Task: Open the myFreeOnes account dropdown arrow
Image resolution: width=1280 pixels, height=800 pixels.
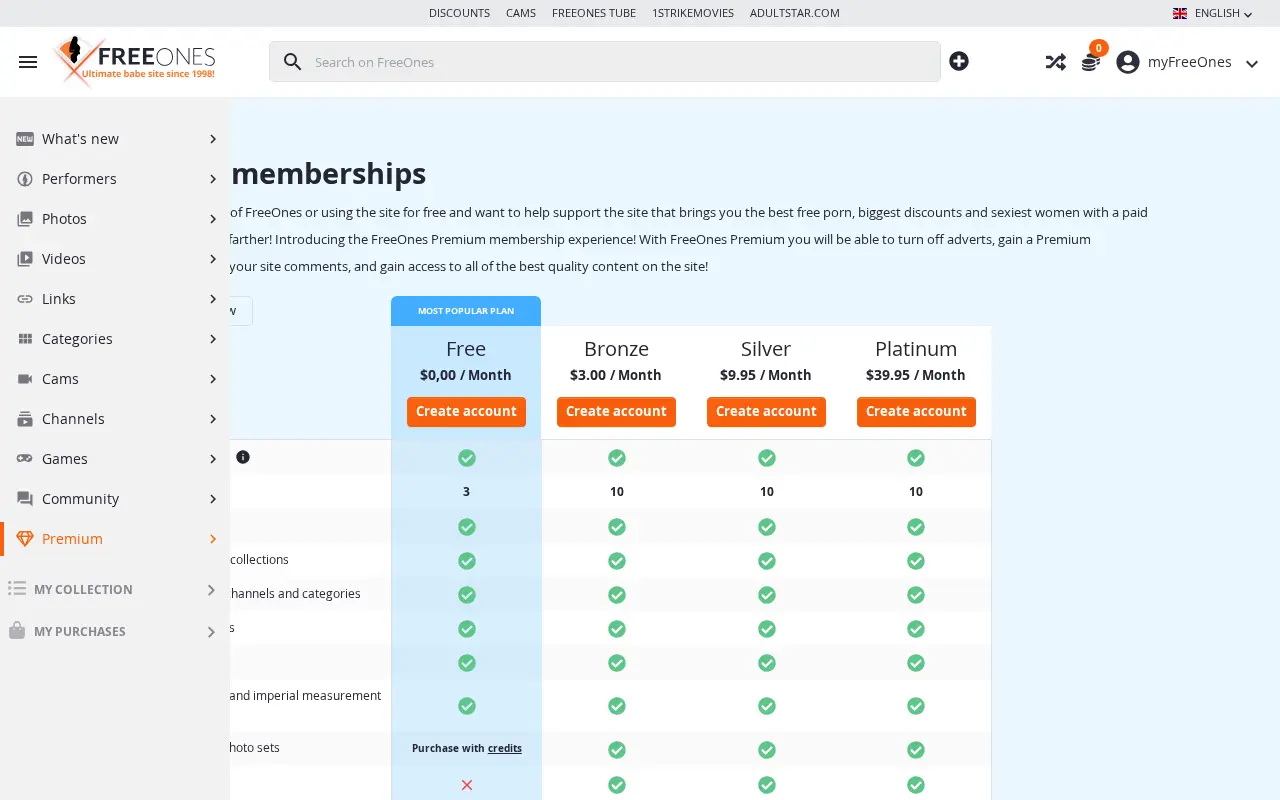Action: (1252, 63)
